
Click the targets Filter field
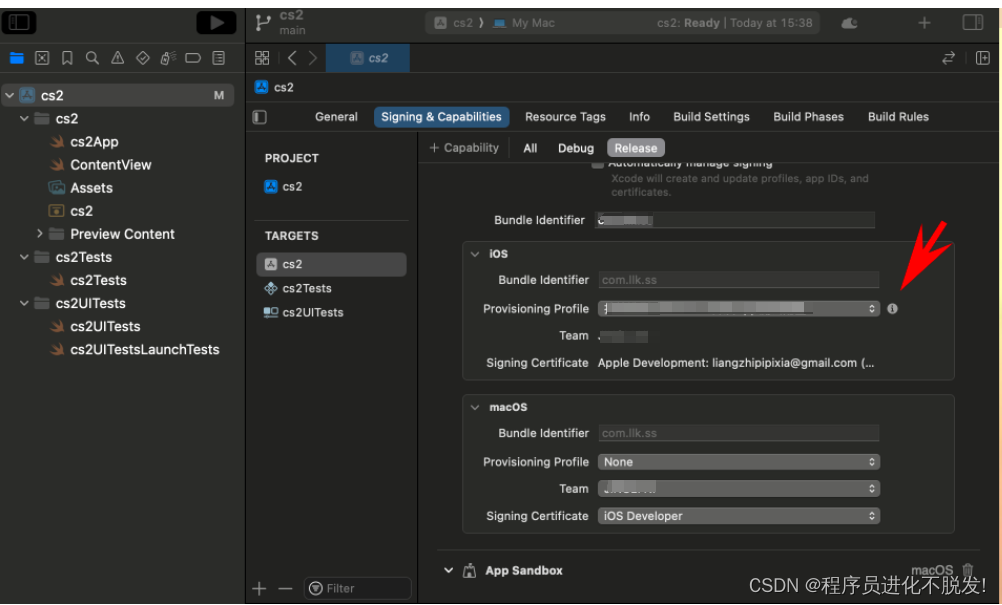click(x=358, y=588)
